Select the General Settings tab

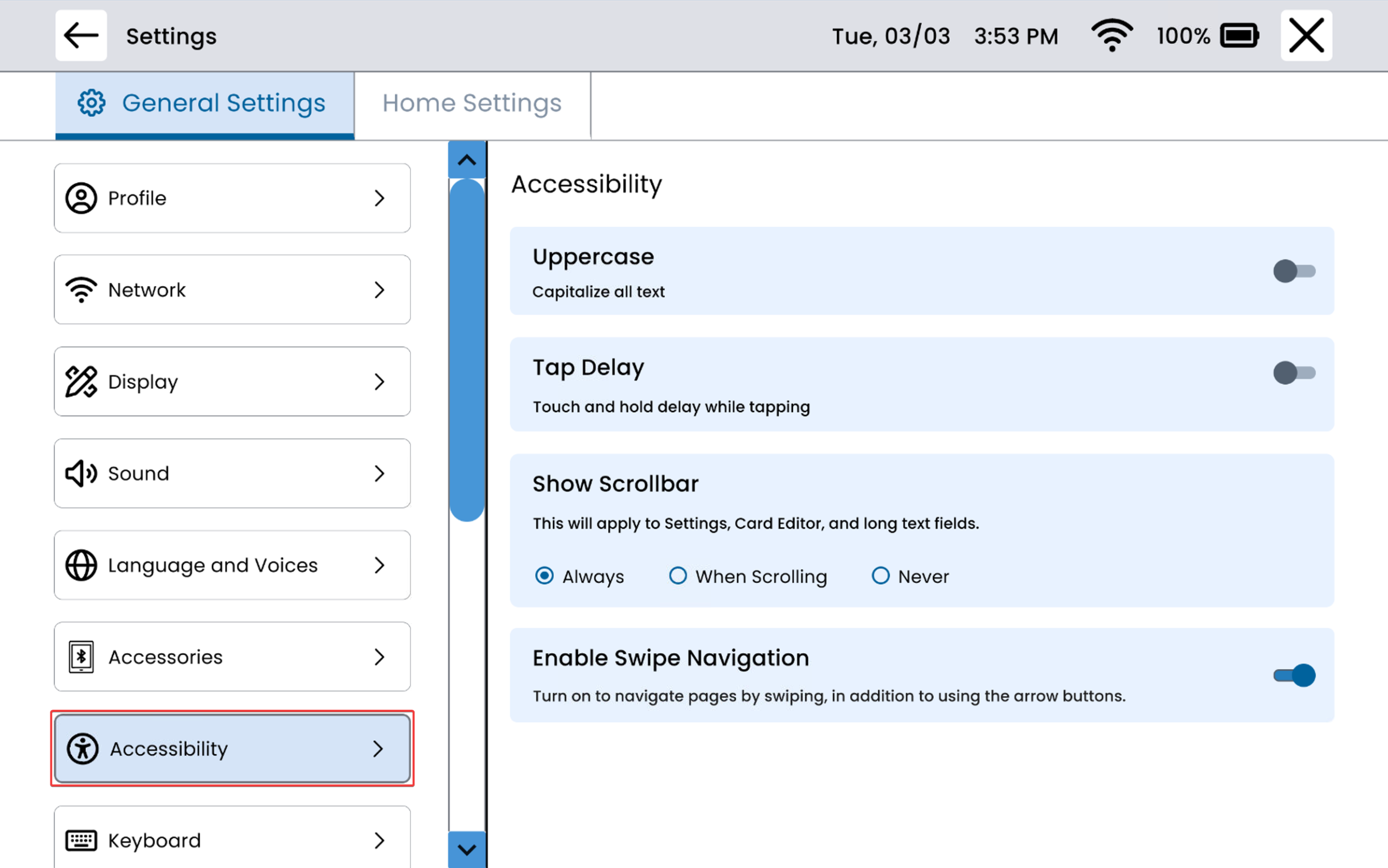(205, 104)
